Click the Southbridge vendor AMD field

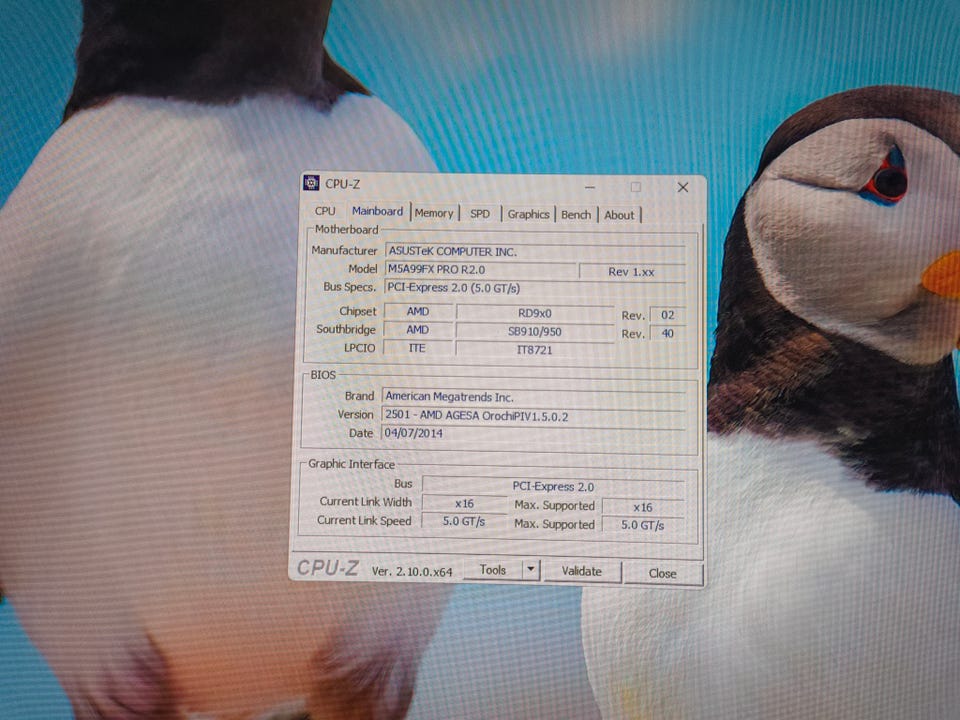coord(418,329)
